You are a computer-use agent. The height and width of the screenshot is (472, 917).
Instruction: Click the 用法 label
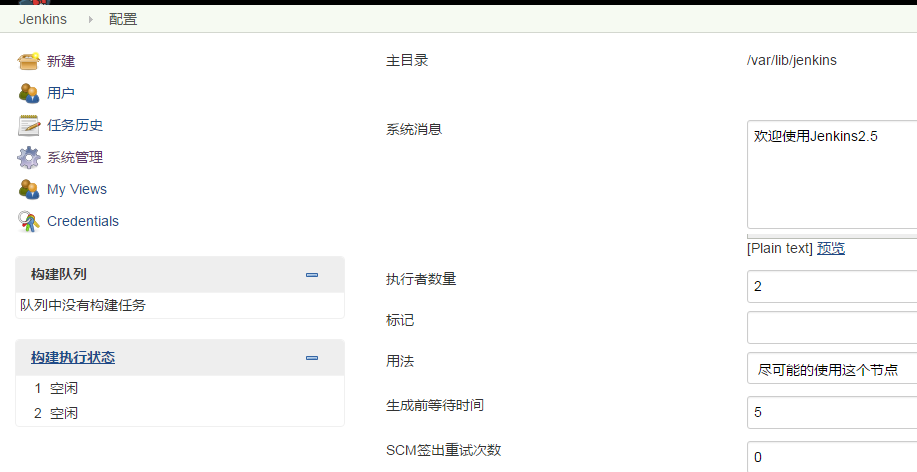(400, 361)
